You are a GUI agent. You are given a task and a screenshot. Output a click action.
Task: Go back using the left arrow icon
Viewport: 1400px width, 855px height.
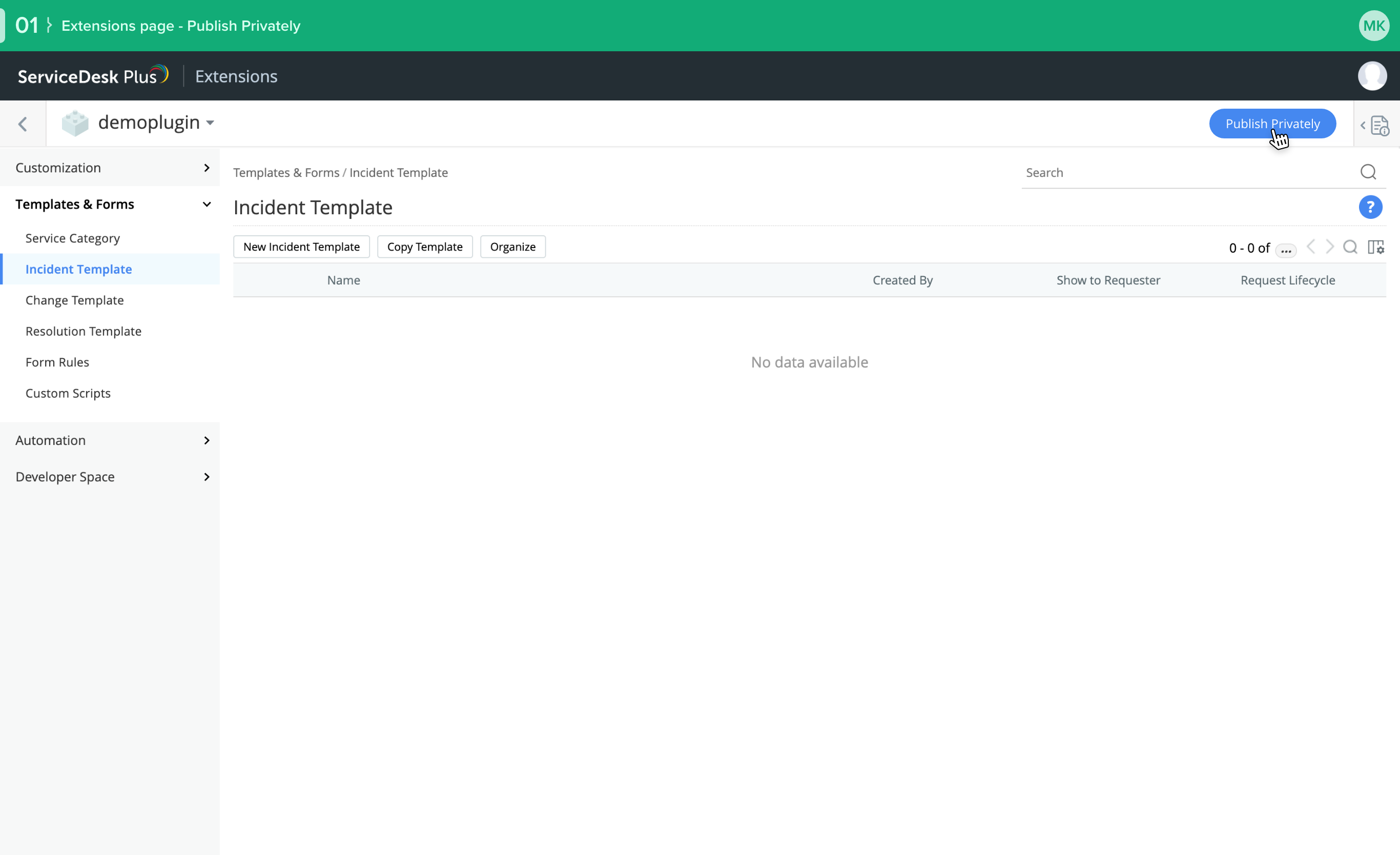click(x=23, y=124)
